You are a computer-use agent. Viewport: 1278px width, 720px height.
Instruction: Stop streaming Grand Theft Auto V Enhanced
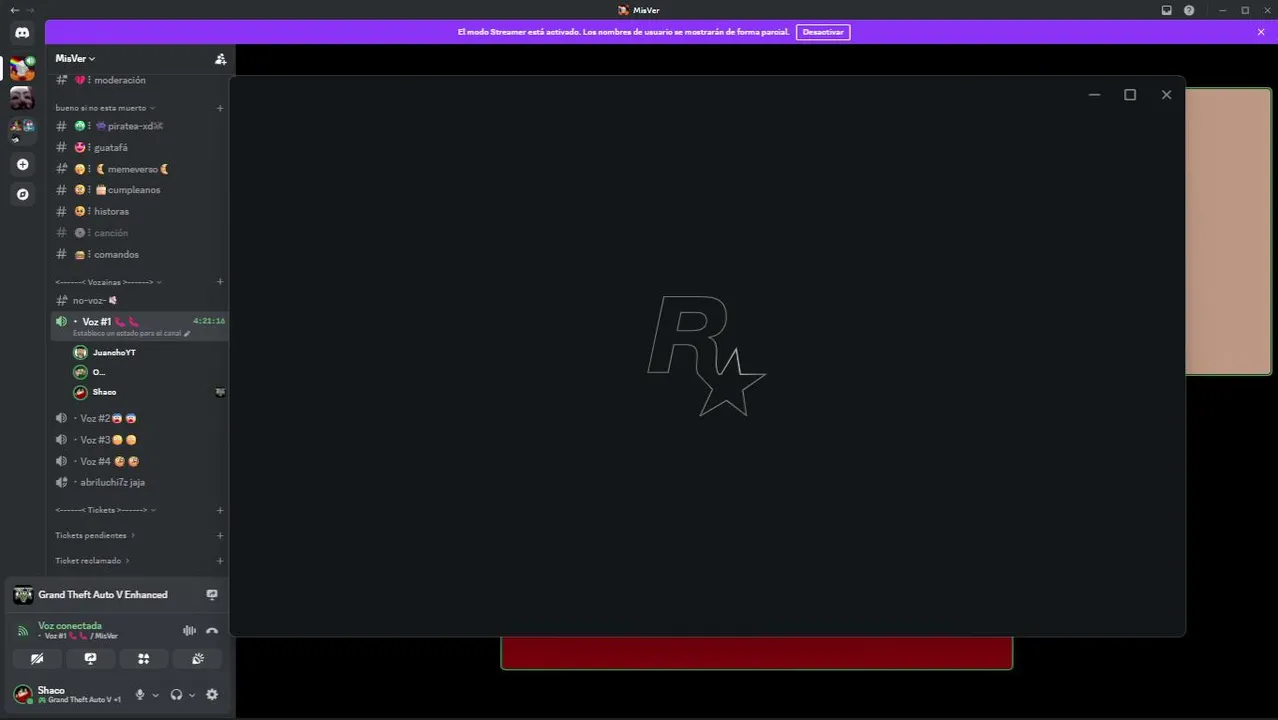coord(212,594)
